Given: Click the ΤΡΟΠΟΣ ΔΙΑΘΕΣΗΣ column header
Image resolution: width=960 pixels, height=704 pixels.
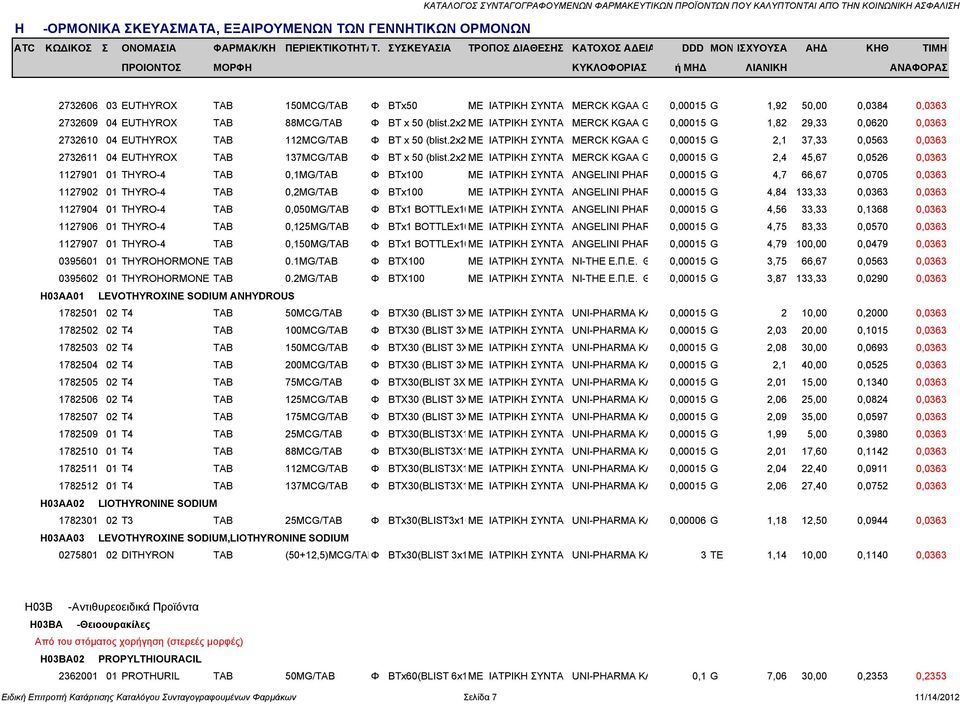Looking at the screenshot, I should [x=516, y=48].
